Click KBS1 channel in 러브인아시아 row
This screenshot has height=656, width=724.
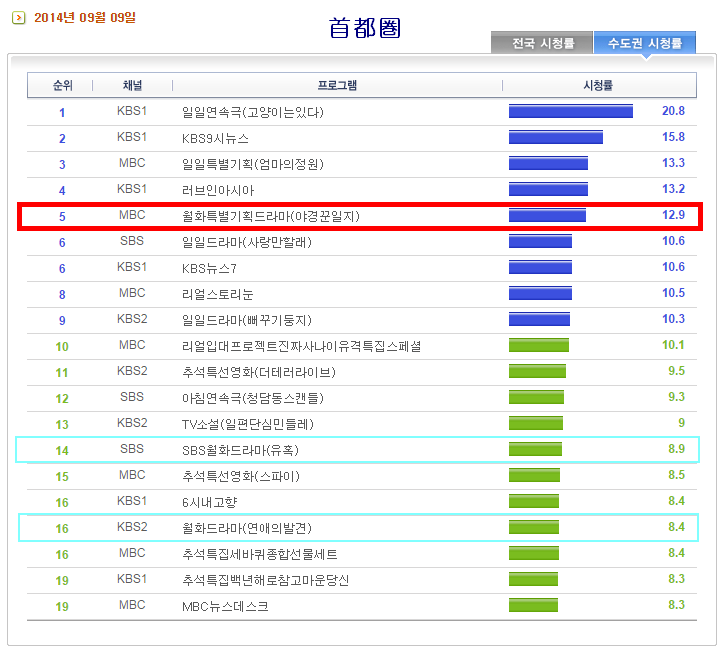(132, 189)
